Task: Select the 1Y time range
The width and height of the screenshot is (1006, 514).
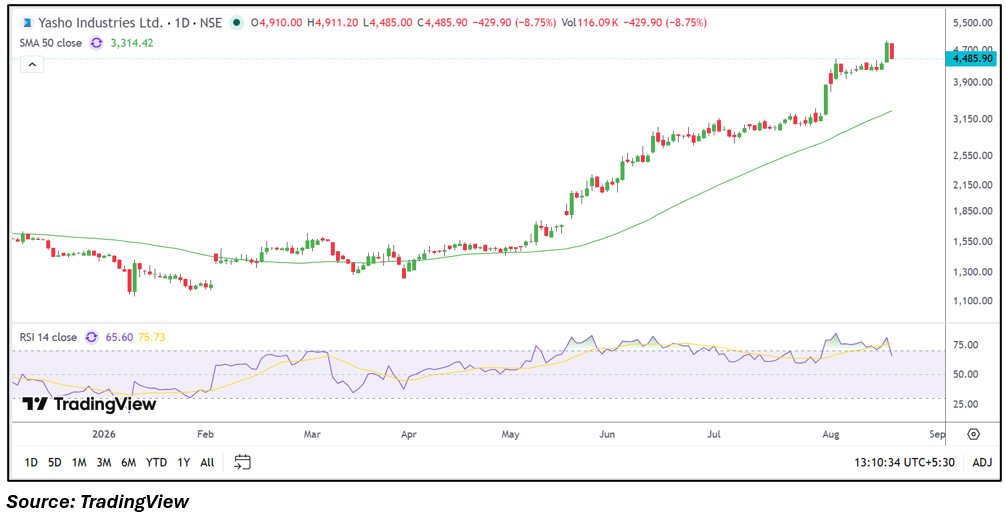Action: tap(183, 462)
